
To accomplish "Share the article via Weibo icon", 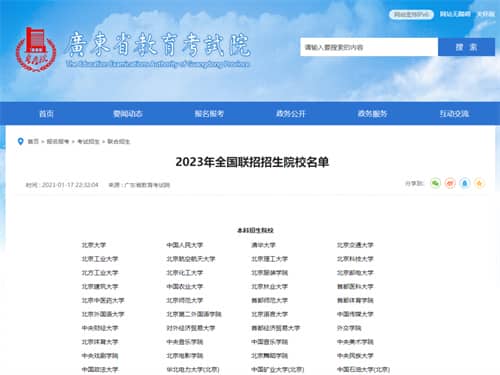I will click(x=450, y=183).
